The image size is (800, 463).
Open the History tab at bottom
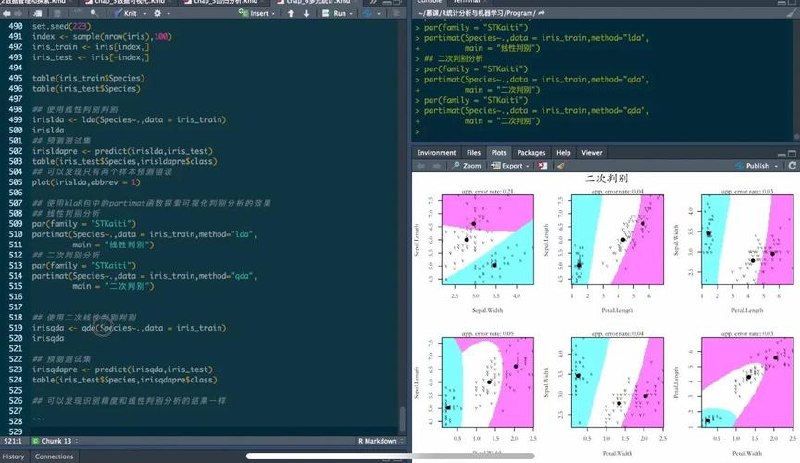[x=13, y=456]
